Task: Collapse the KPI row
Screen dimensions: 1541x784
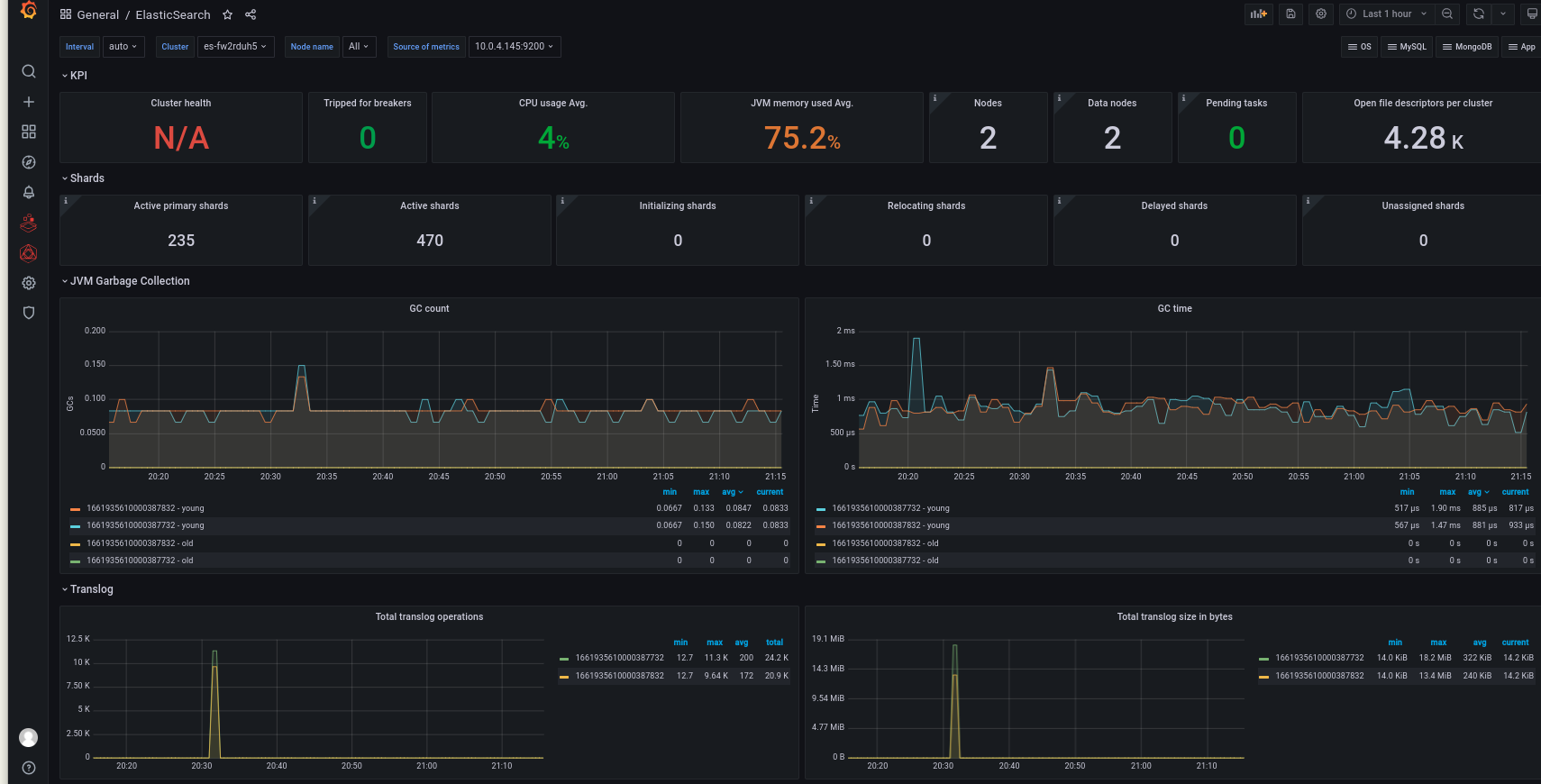Action: (75, 76)
